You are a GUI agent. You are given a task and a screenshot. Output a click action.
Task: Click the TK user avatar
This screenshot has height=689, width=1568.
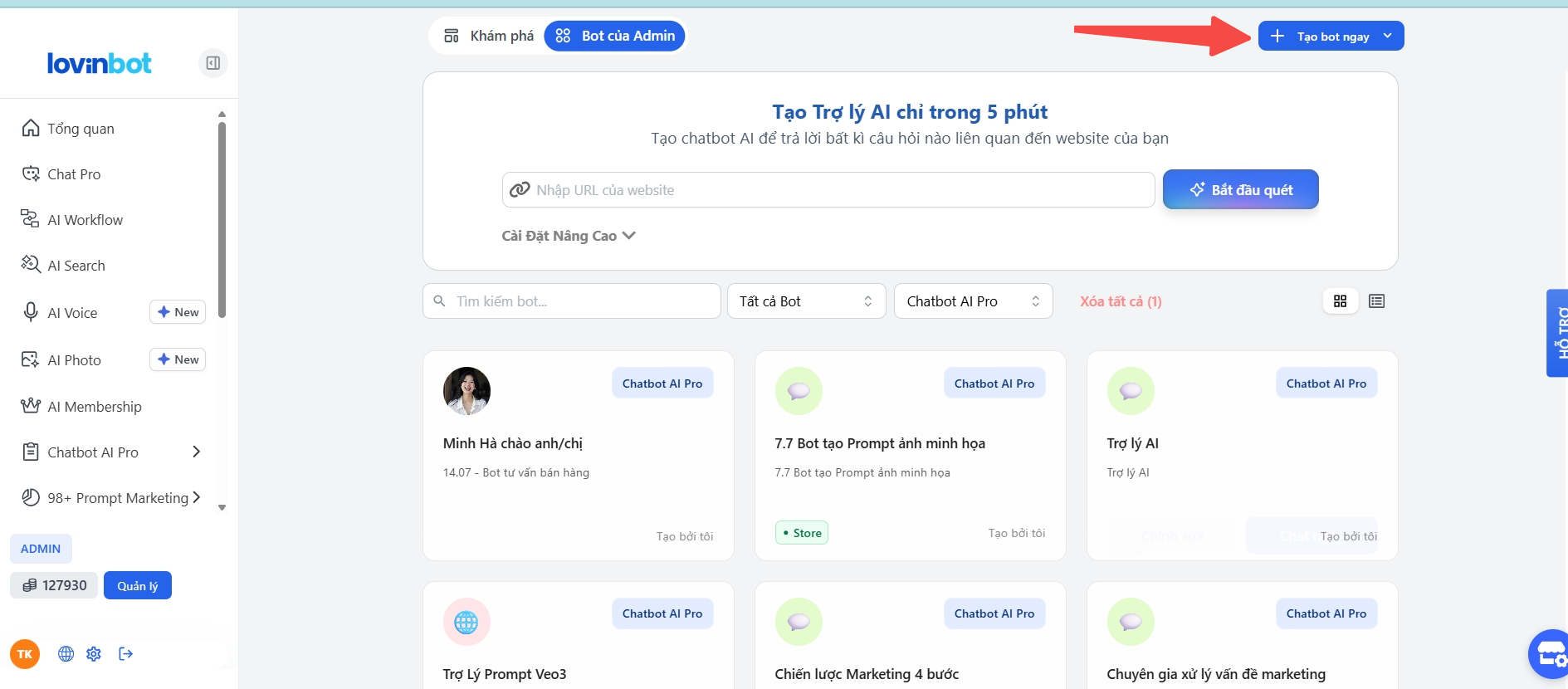coord(25,654)
